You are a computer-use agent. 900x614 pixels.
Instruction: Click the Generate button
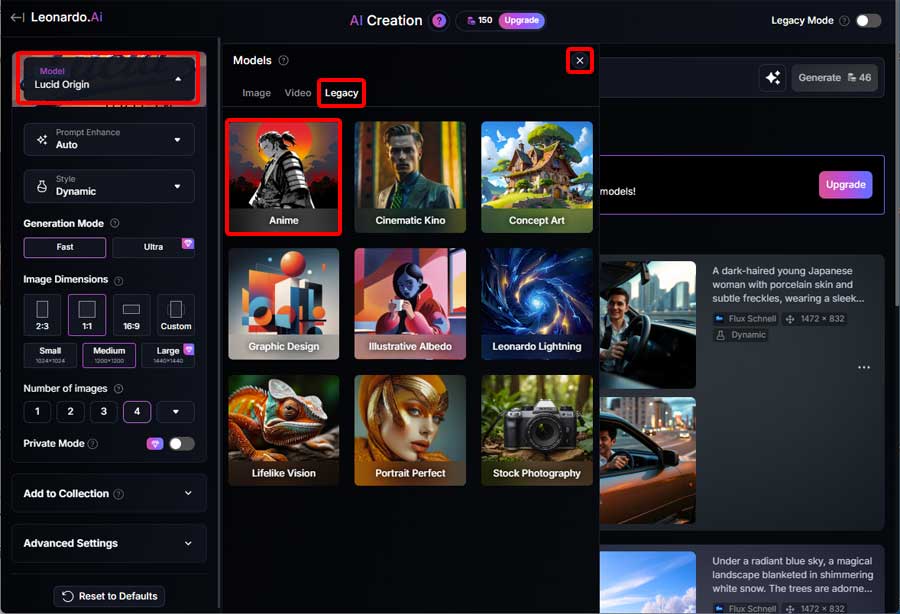pyautogui.click(x=834, y=78)
